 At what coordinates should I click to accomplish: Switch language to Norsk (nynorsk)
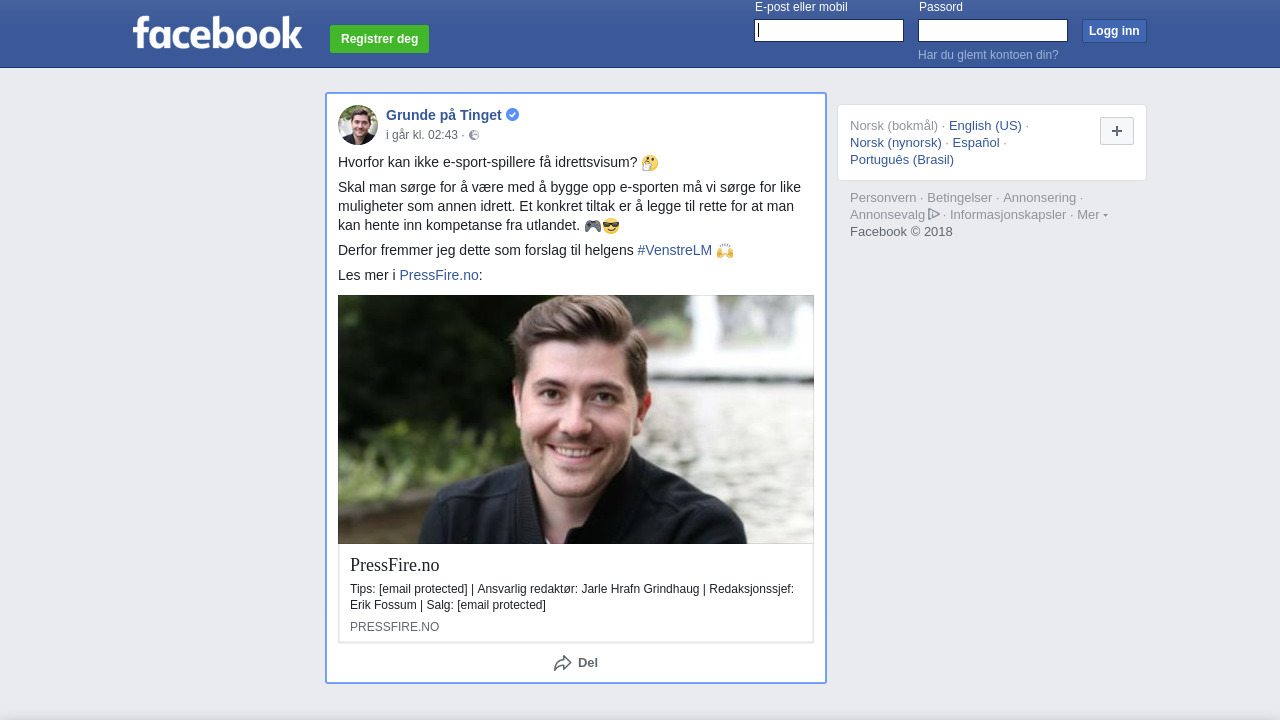[896, 143]
